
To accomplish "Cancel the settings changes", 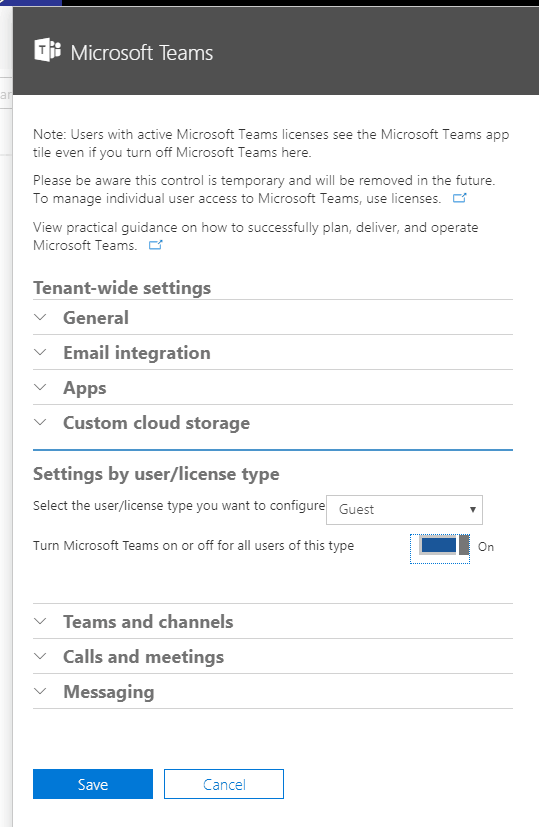I will click(x=224, y=784).
